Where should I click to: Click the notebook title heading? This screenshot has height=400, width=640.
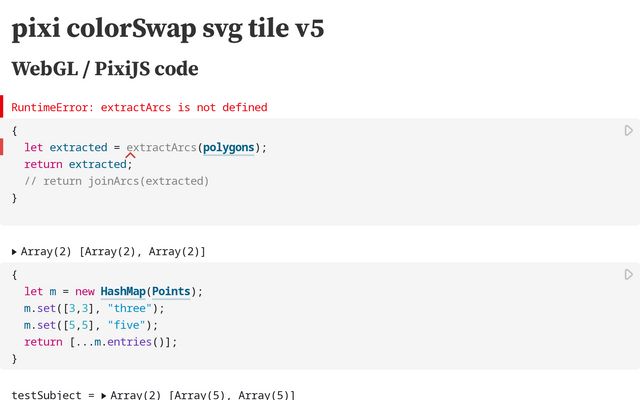(x=167, y=28)
